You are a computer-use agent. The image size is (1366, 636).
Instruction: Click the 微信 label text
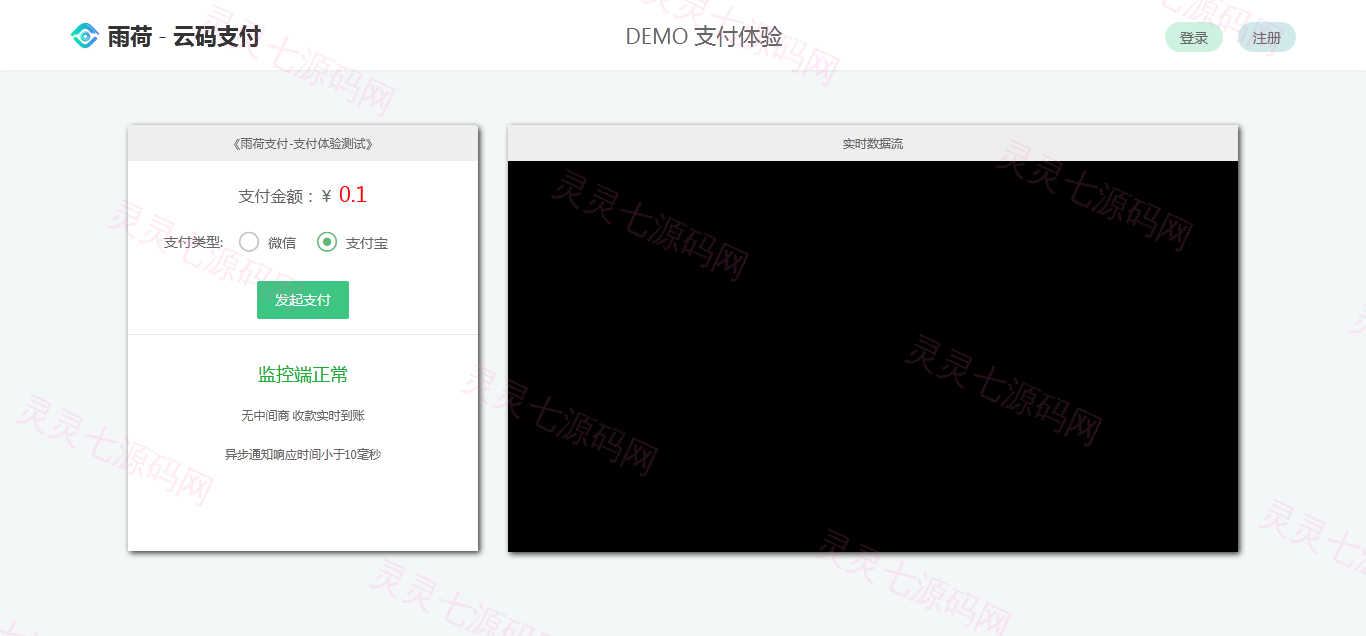click(282, 243)
